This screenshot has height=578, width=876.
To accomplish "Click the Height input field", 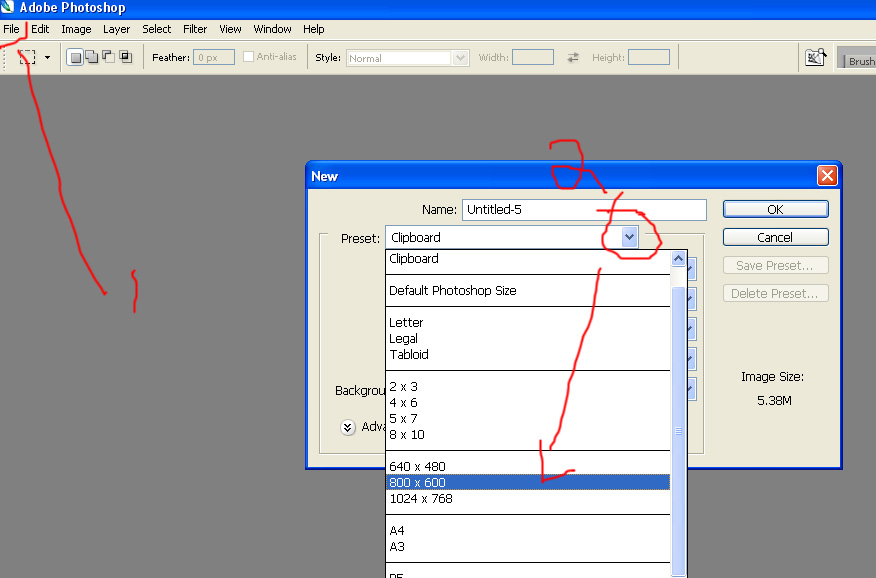I will click(x=649, y=57).
